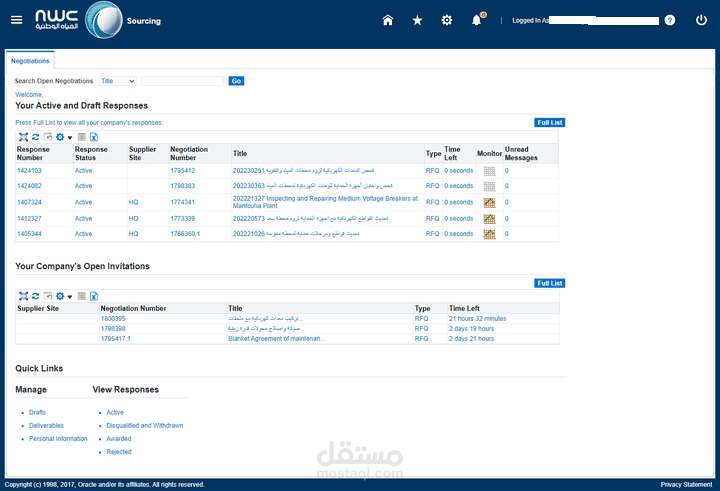The image size is (720, 491).
Task: Refresh the Active Responses table
Action: [x=35, y=137]
